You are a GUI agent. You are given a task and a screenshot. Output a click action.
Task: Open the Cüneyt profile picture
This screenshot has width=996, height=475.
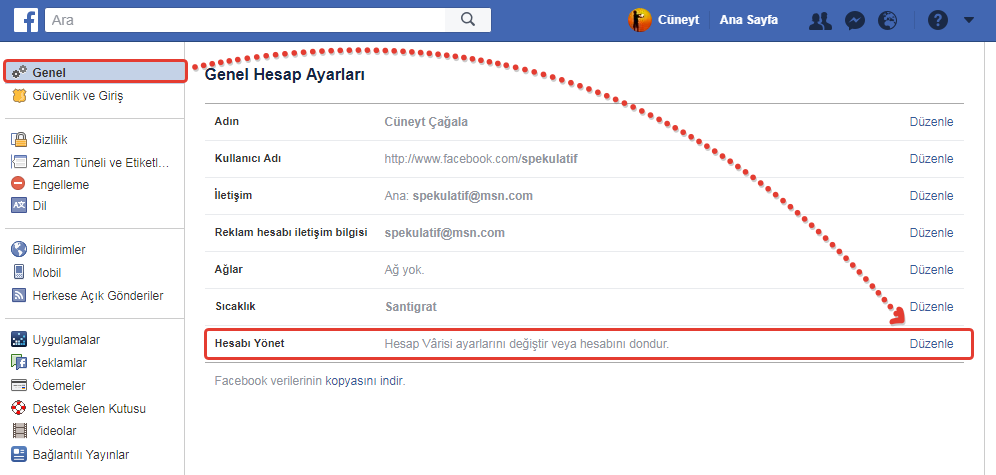[640, 20]
